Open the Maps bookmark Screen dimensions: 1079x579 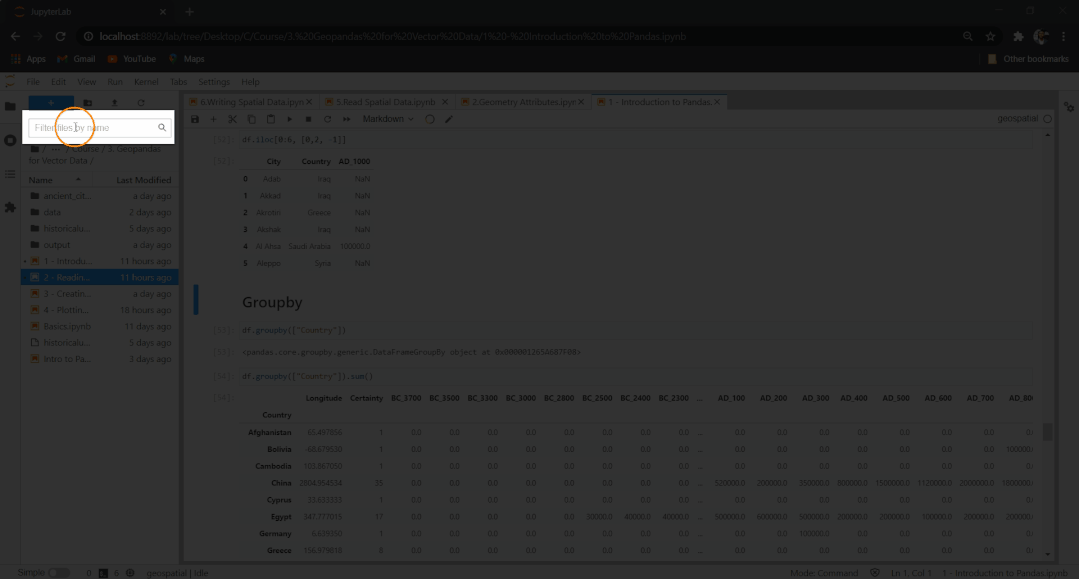186,59
